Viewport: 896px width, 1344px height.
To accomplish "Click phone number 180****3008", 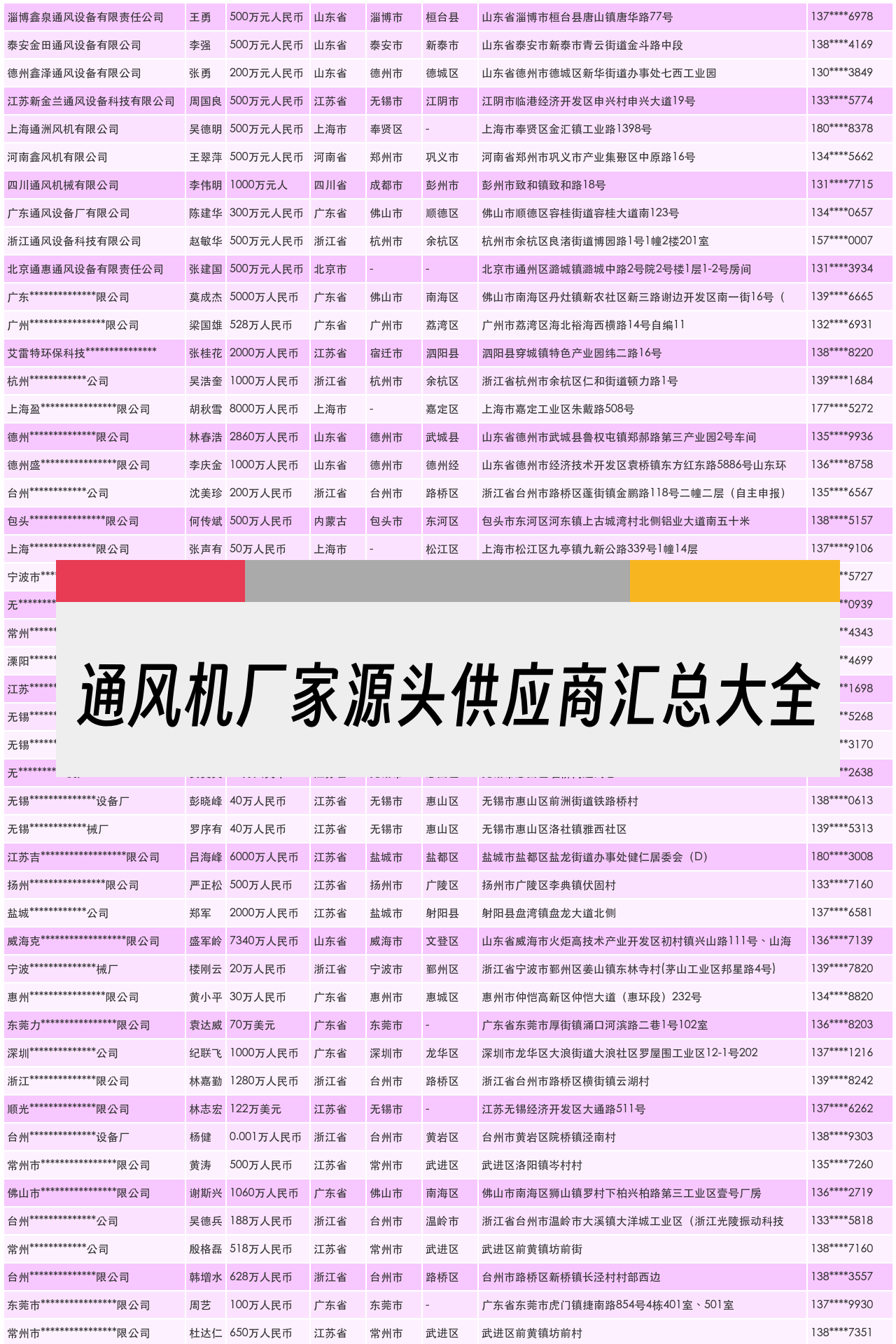I will pyautogui.click(x=842, y=856).
